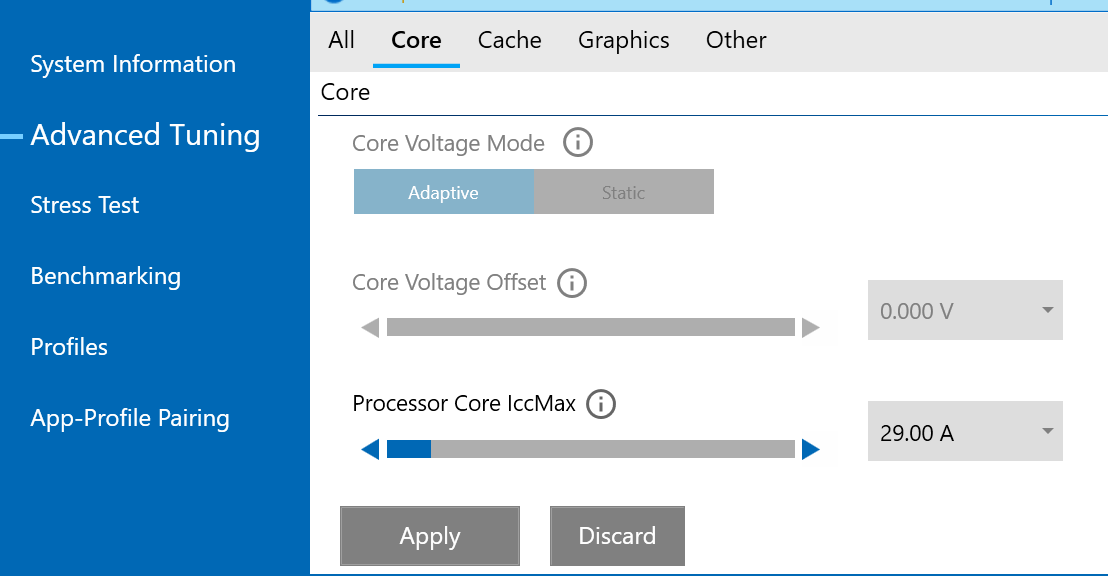This screenshot has height=576, width=1108.
Task: Switch to the Cache tuning tab
Action: pos(509,40)
